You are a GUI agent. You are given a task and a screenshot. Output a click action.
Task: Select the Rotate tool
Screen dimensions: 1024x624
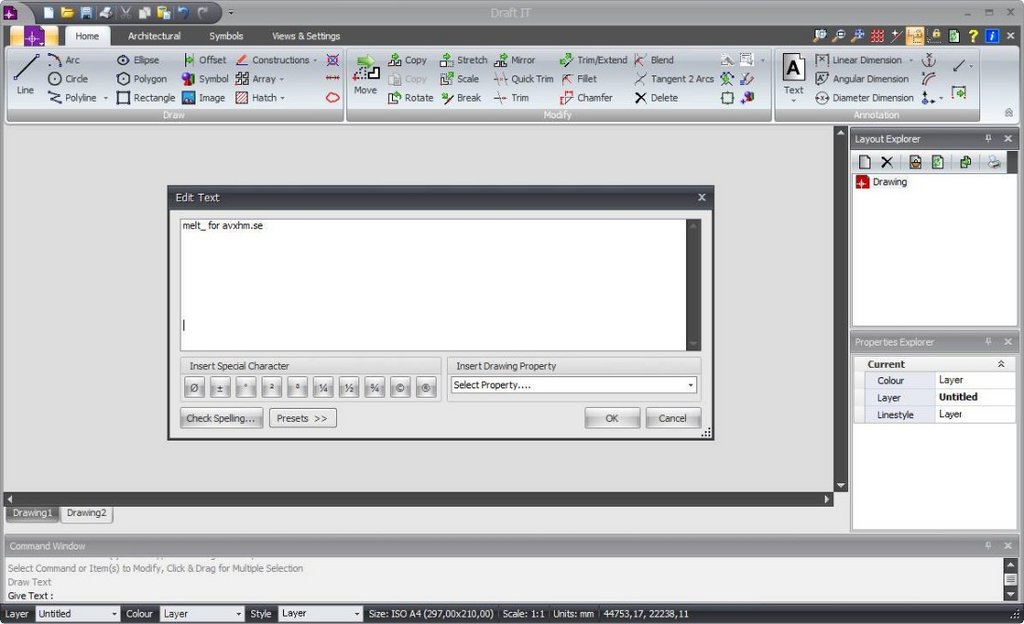click(x=410, y=98)
